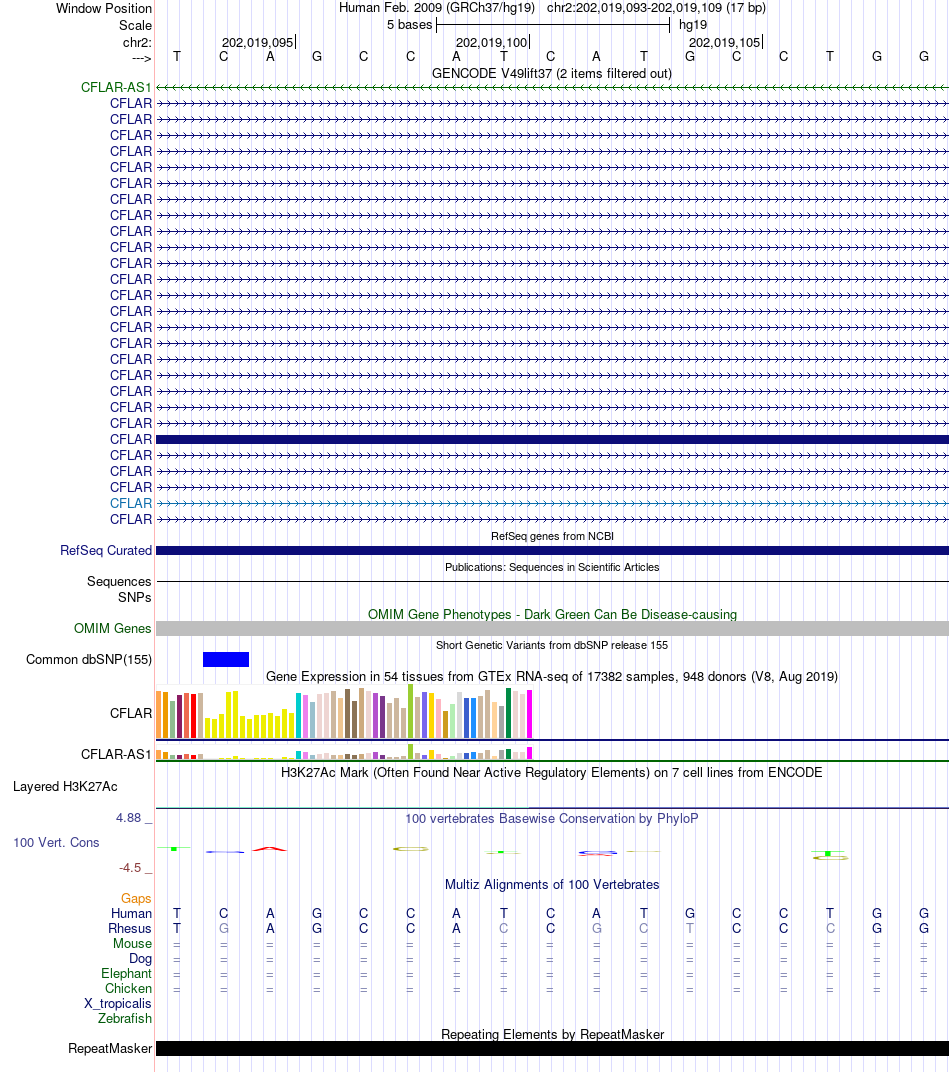Open Repeating Elements by RepeatMasker title
The width and height of the screenshot is (950, 1072).
(552, 1034)
